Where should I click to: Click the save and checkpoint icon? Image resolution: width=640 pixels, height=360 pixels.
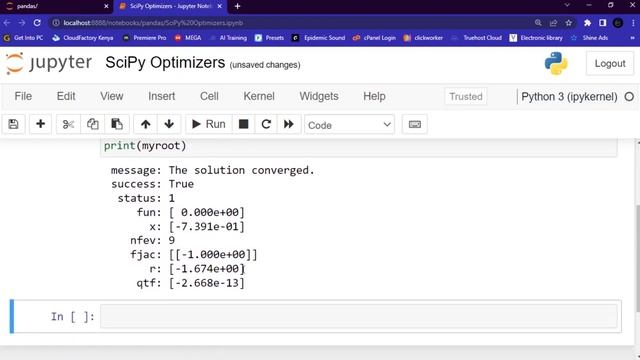(x=13, y=124)
